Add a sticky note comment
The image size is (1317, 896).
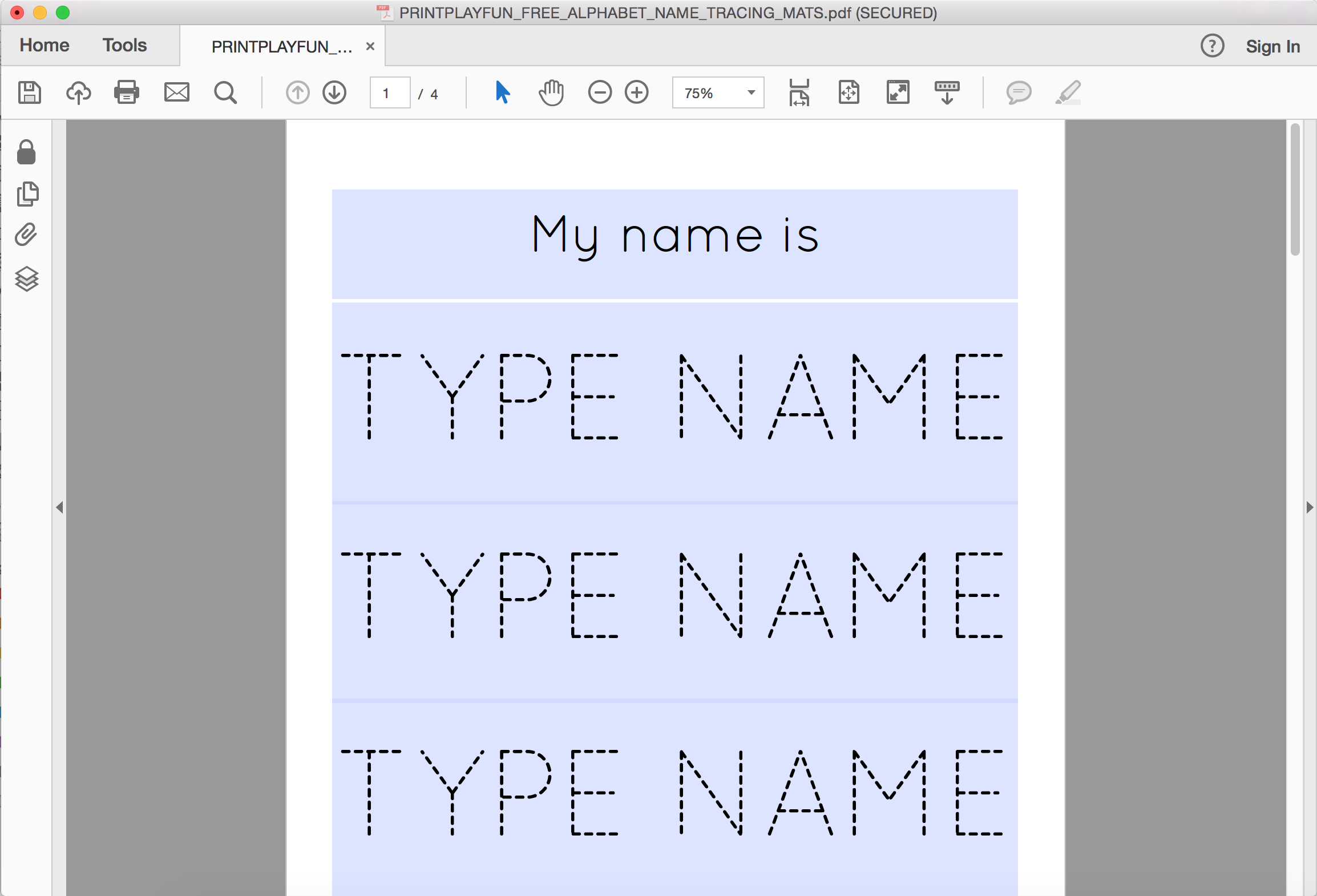(1019, 93)
